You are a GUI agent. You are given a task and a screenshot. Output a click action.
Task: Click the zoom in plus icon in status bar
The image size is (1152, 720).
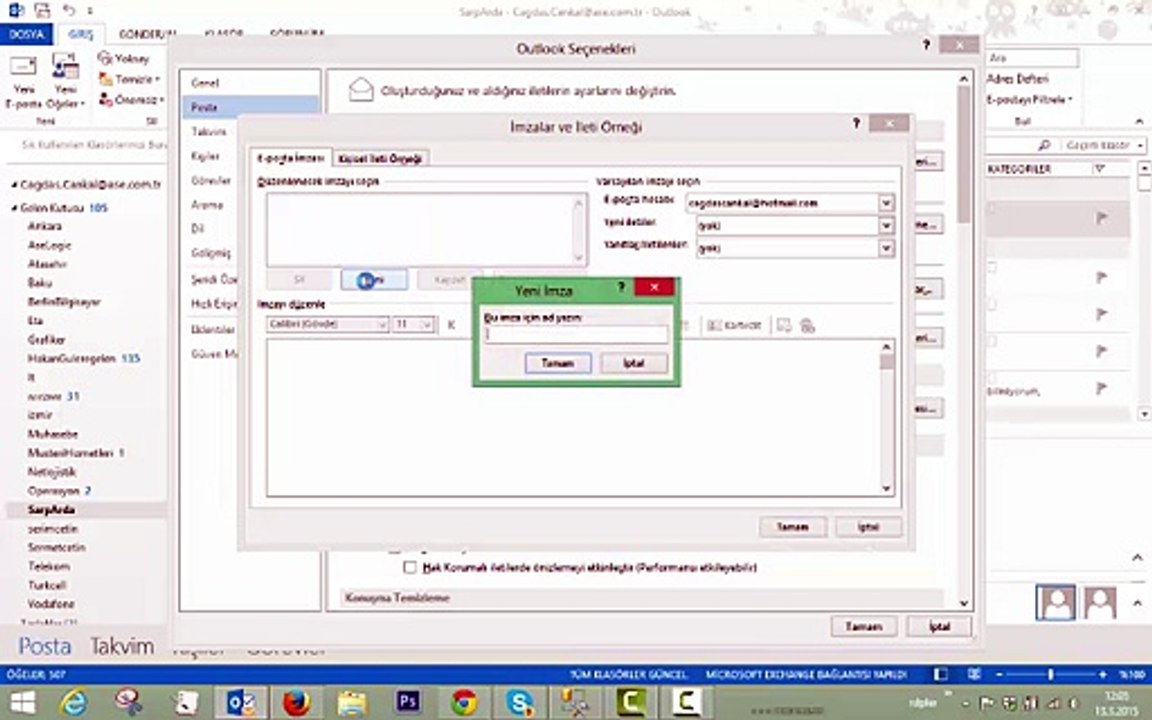pos(1103,674)
